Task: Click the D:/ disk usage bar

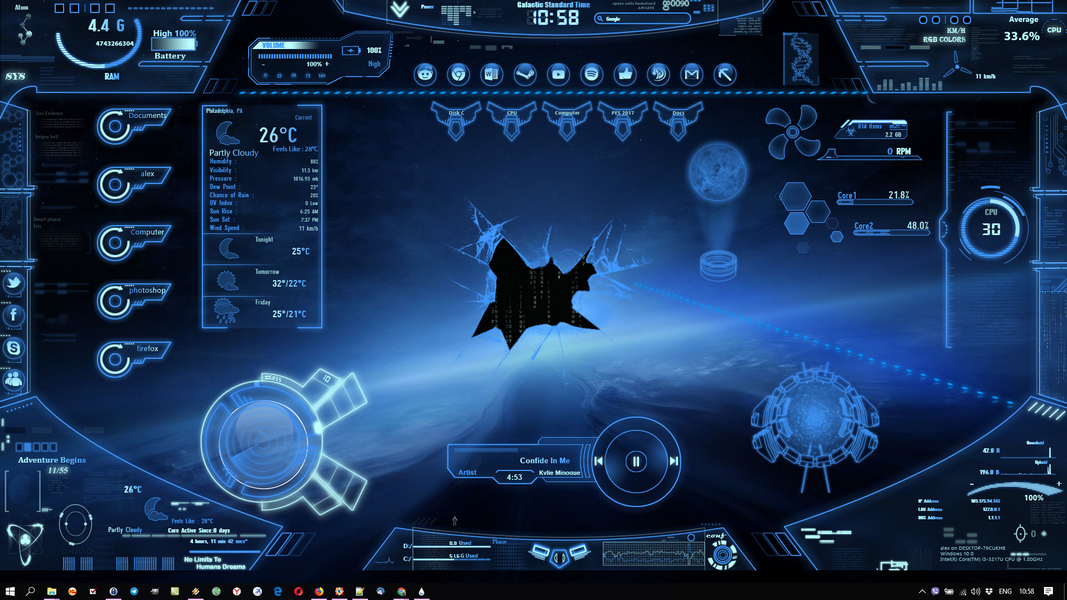Action: tap(453, 546)
